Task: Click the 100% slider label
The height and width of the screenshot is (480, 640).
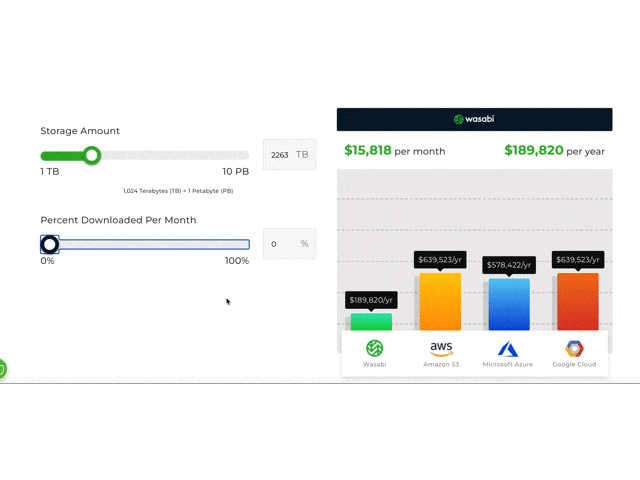Action: click(x=237, y=261)
